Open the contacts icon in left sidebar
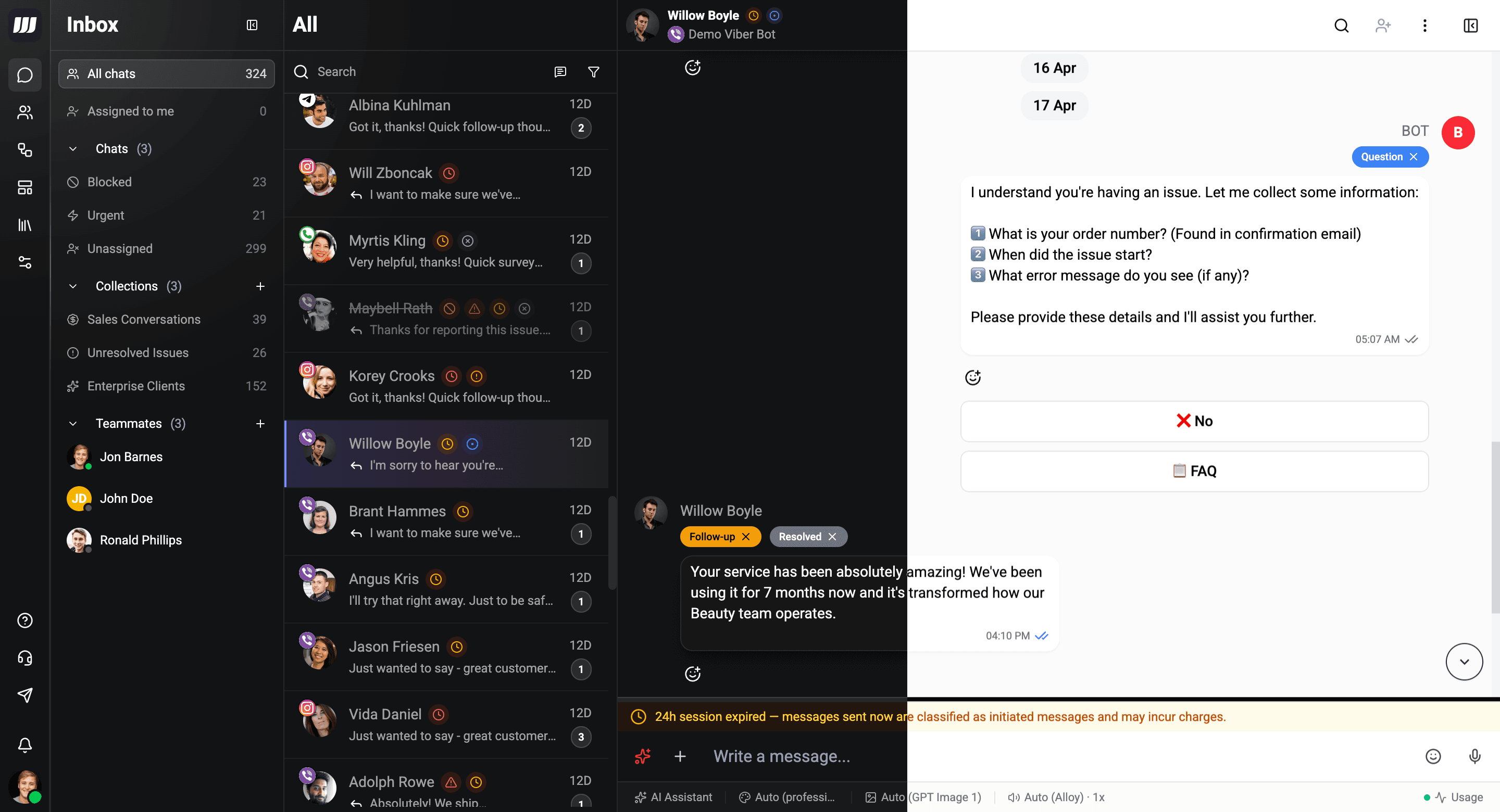 point(24,112)
